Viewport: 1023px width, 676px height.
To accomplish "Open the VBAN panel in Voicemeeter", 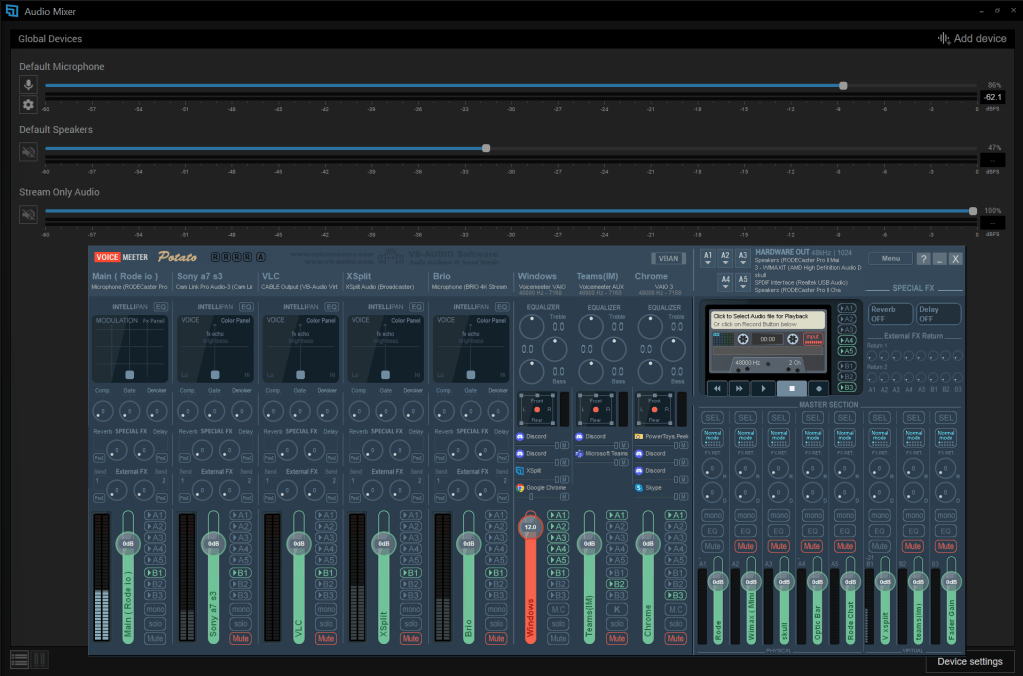I will pos(668,258).
